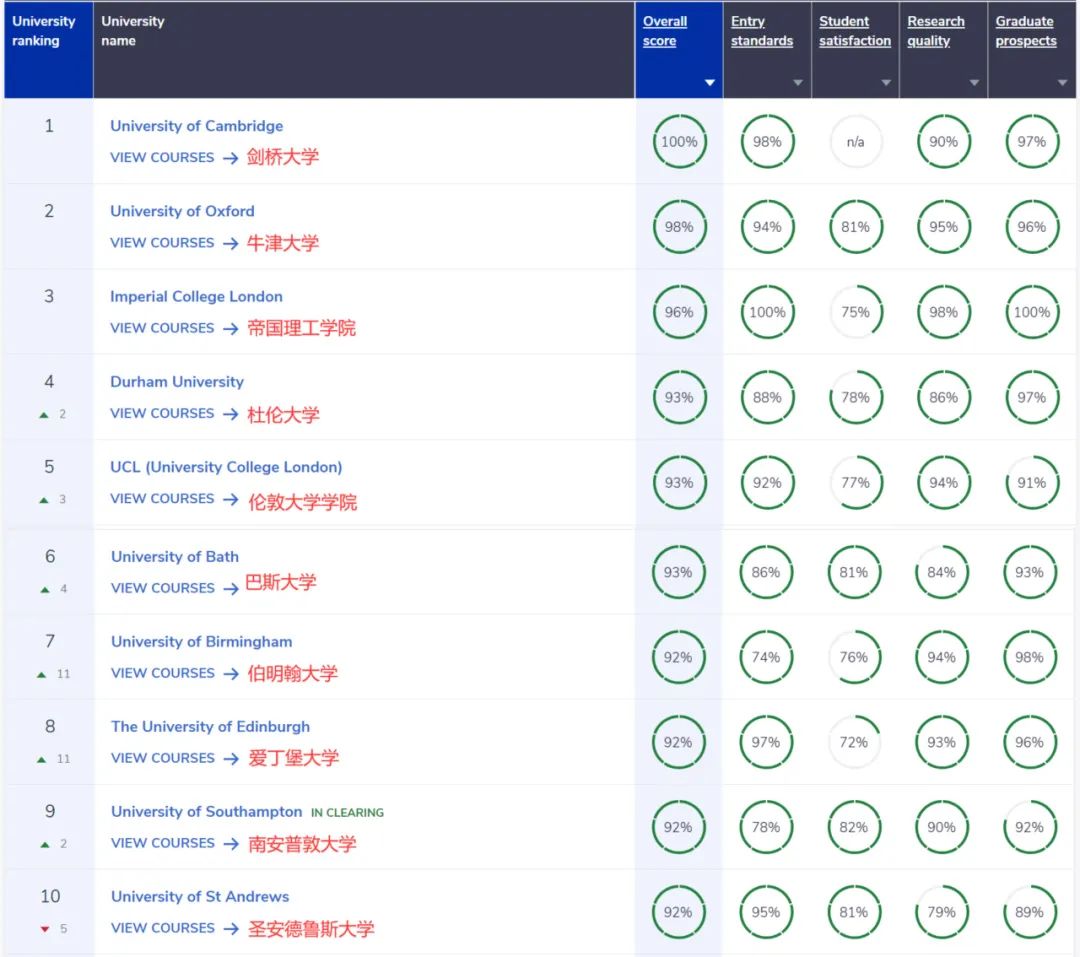Image resolution: width=1080 pixels, height=957 pixels.
Task: Click View Courses under University of Southampton
Action: [x=163, y=843]
